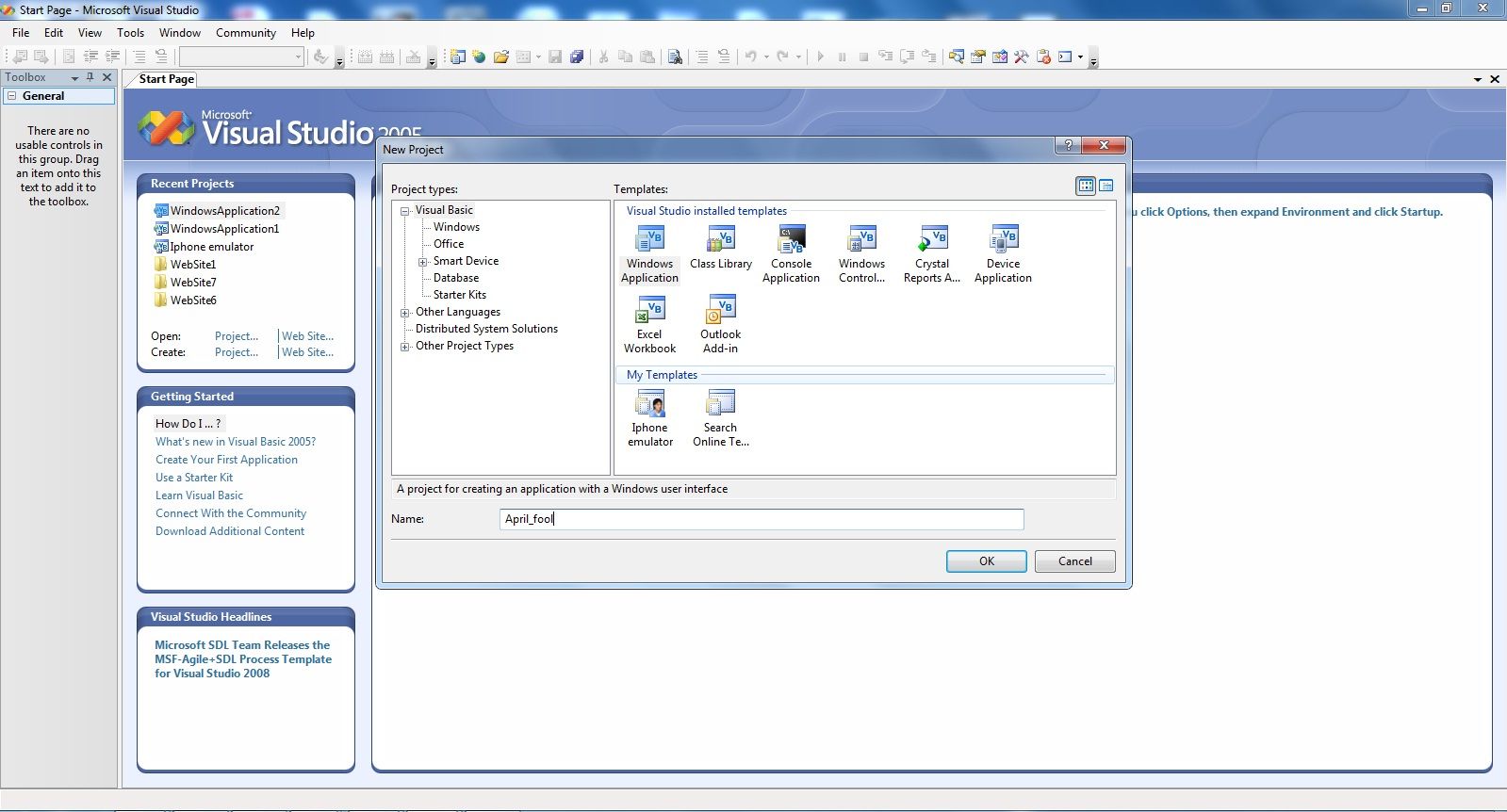The width and height of the screenshot is (1507, 812).
Task: Expand the Other Languages tree node
Action: click(x=405, y=313)
